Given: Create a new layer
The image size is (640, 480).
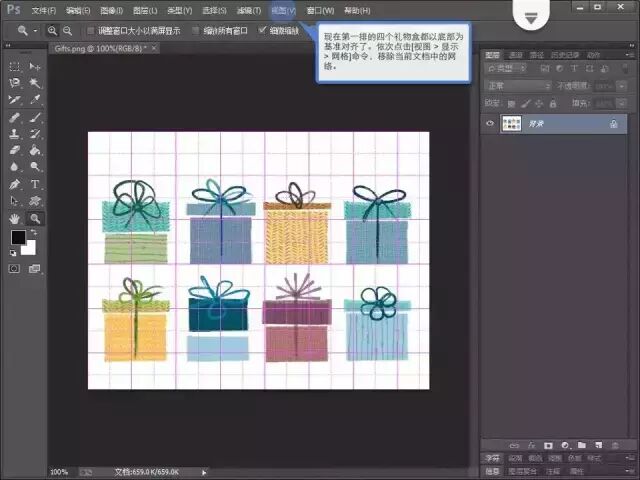Looking at the screenshot, I should pos(598,445).
